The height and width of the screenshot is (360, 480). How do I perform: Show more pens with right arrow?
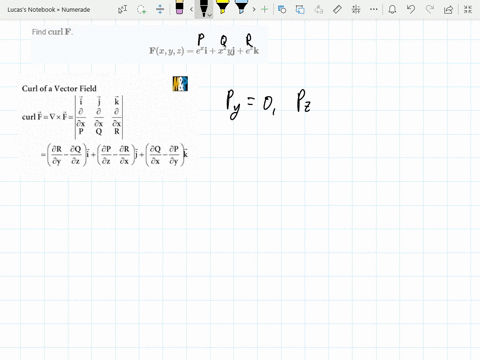click(254, 9)
